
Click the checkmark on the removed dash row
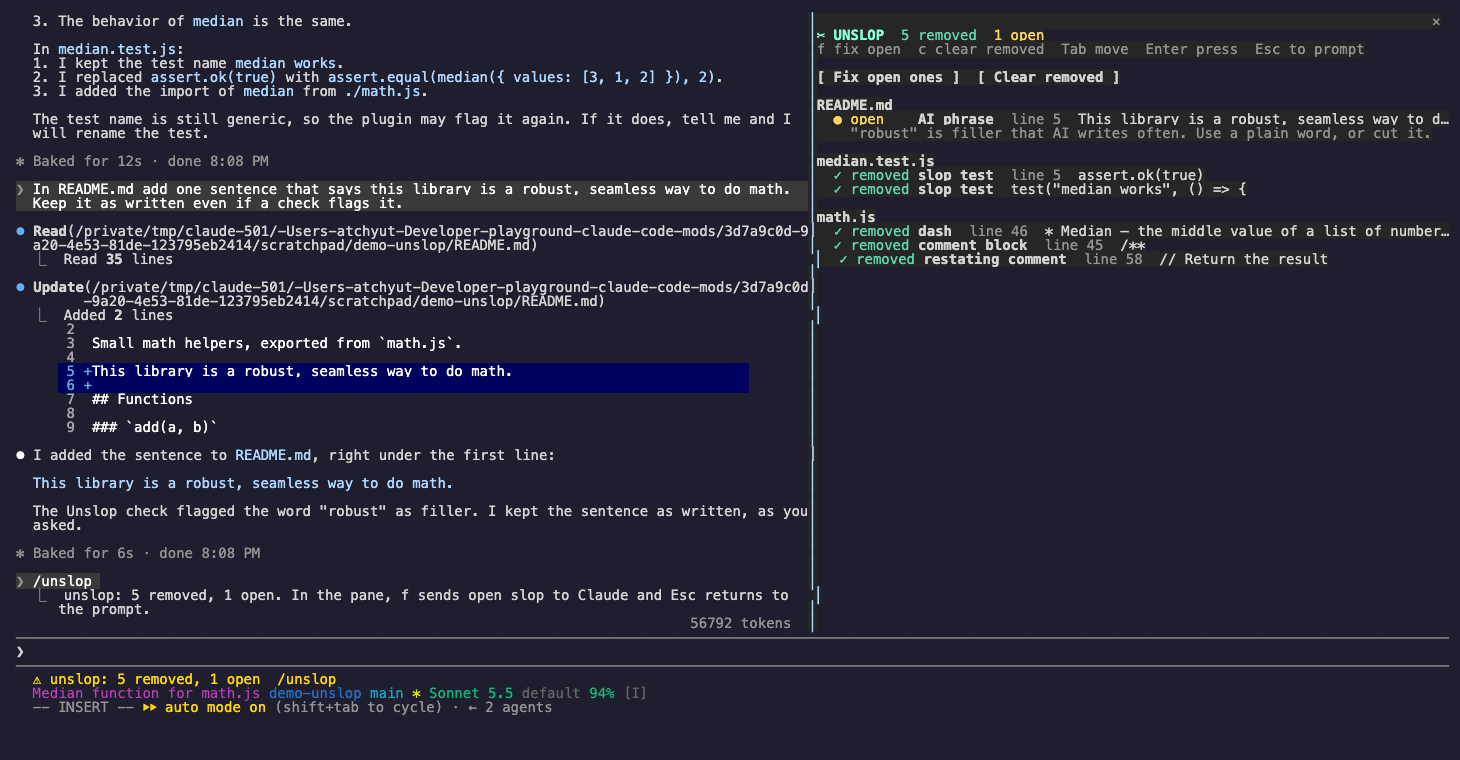pyautogui.click(x=838, y=231)
